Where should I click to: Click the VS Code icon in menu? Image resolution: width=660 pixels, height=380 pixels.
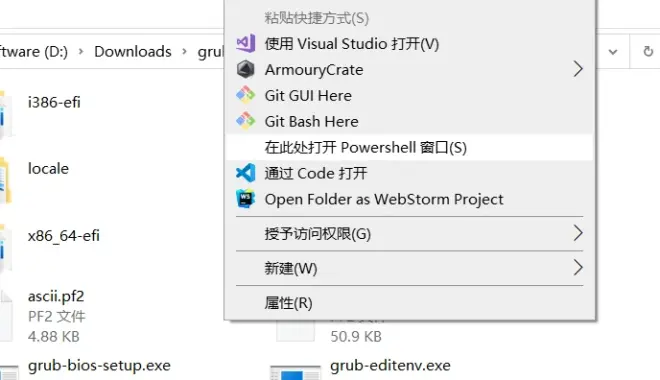245,173
